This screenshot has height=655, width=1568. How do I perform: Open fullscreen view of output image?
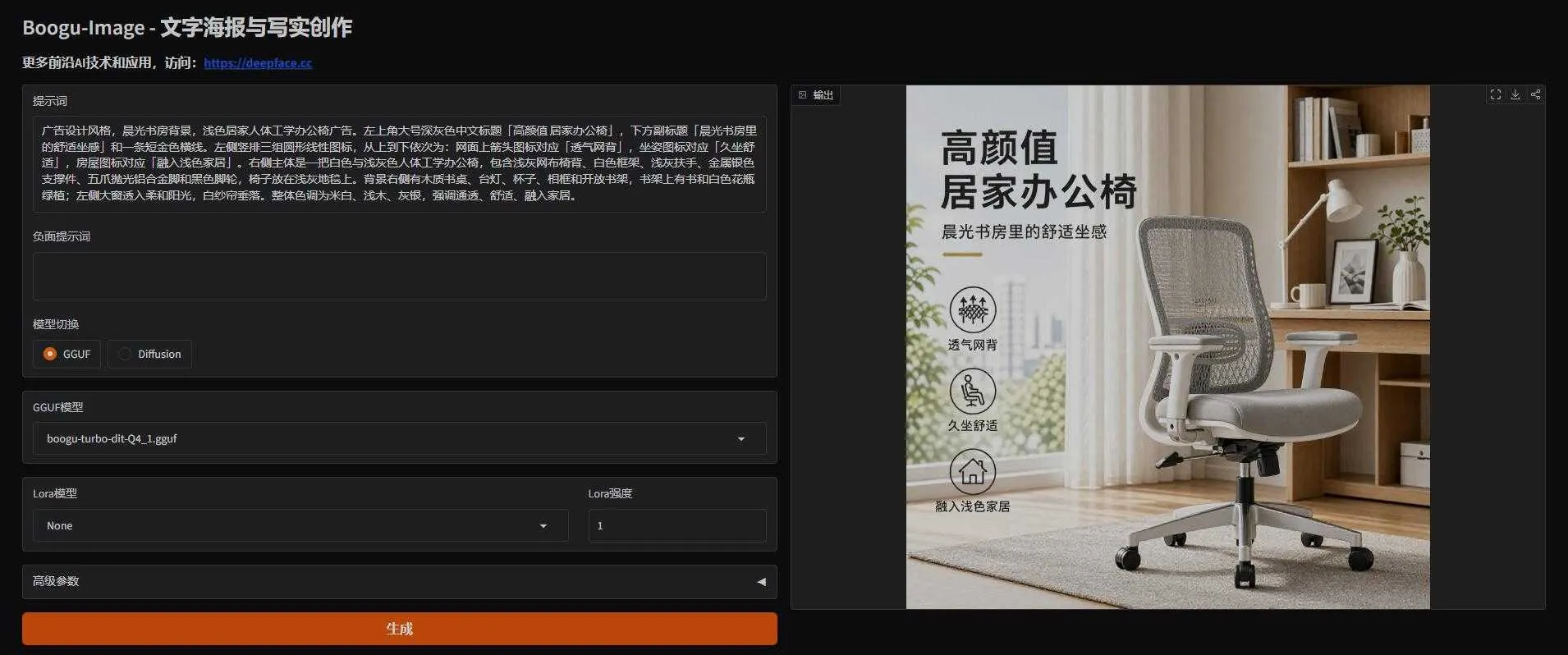click(1495, 94)
